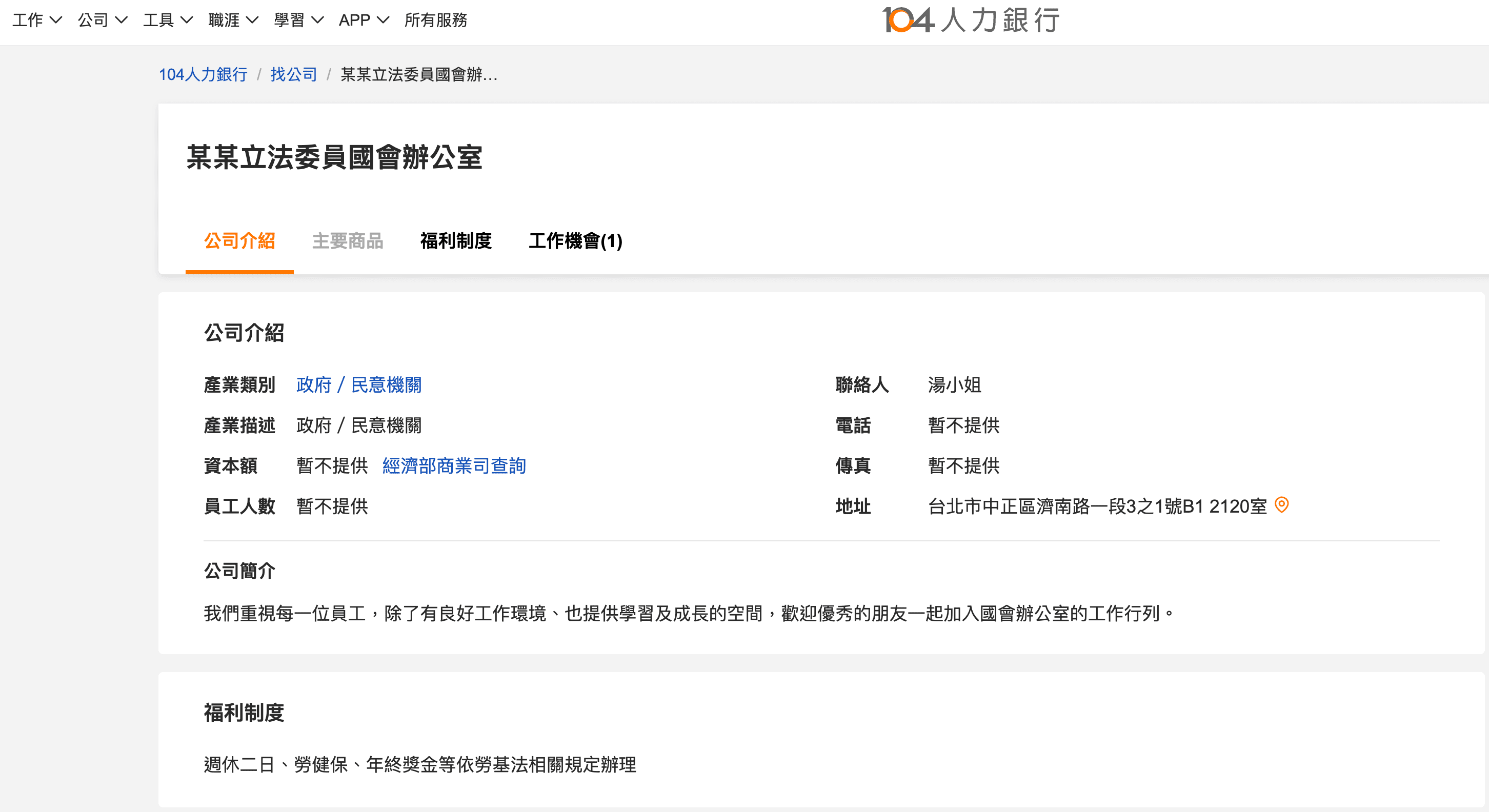This screenshot has height=812, width=1489.
Task: Switch to the 主要商品 tab
Action: pos(348,241)
